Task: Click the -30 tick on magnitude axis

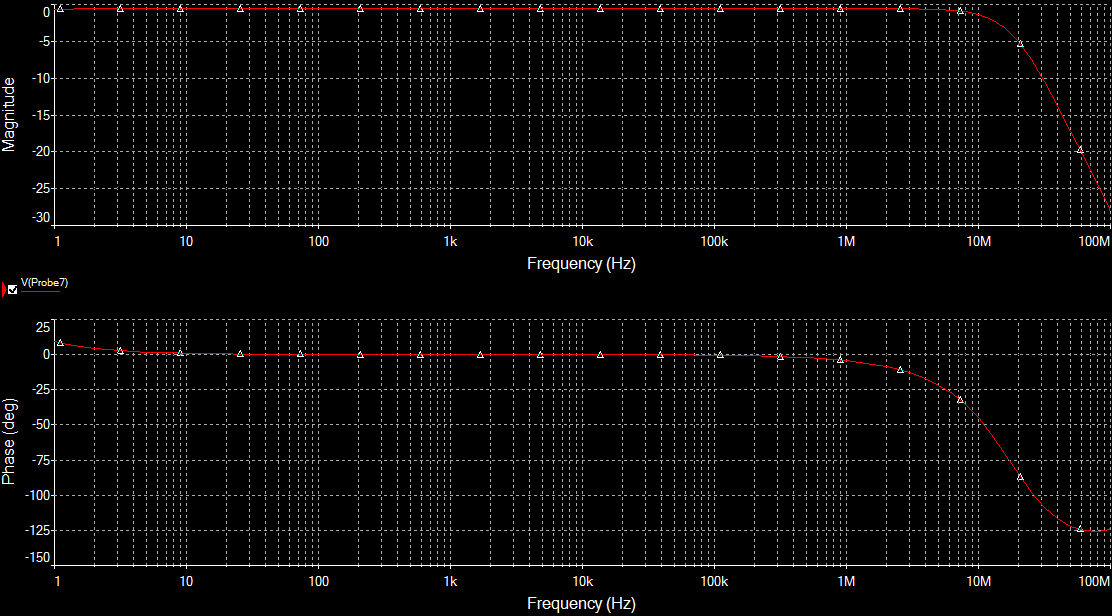Action: click(x=40, y=218)
